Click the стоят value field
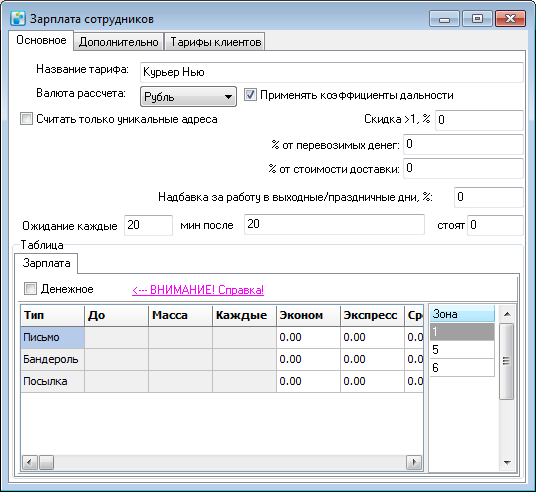This screenshot has width=536, height=492. pos(495,225)
